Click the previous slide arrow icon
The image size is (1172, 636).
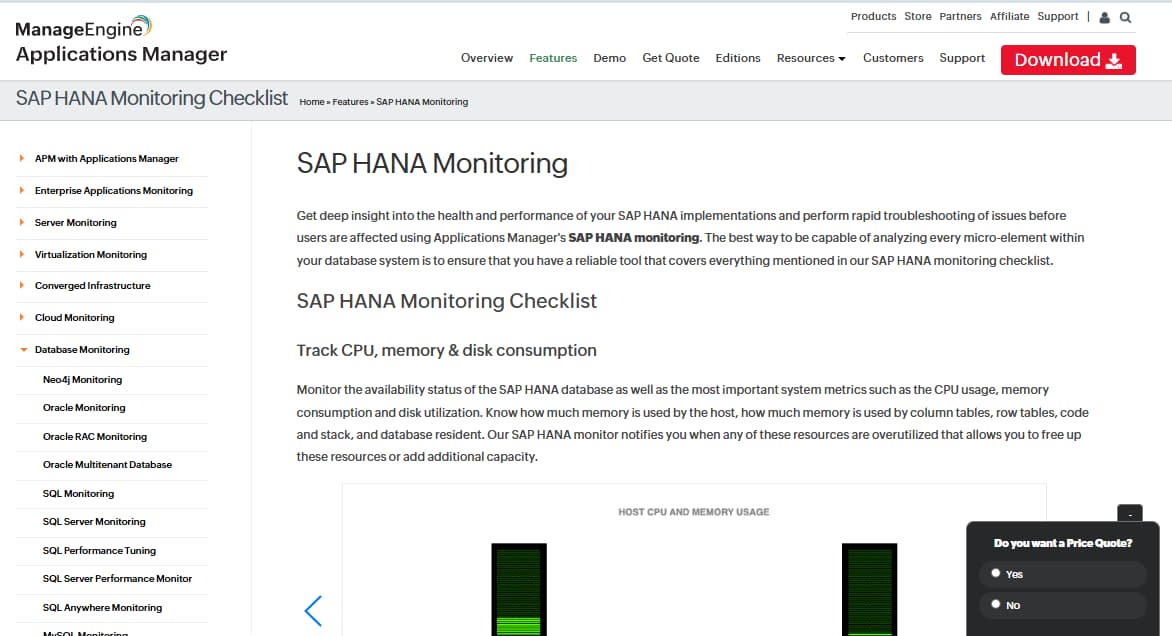(x=313, y=610)
